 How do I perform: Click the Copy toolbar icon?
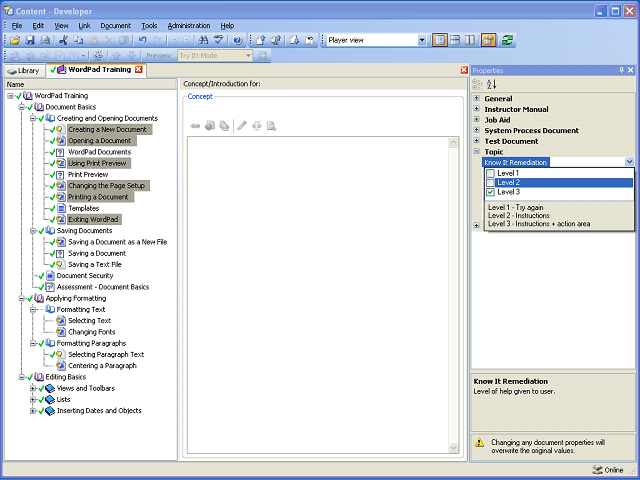(x=78, y=40)
